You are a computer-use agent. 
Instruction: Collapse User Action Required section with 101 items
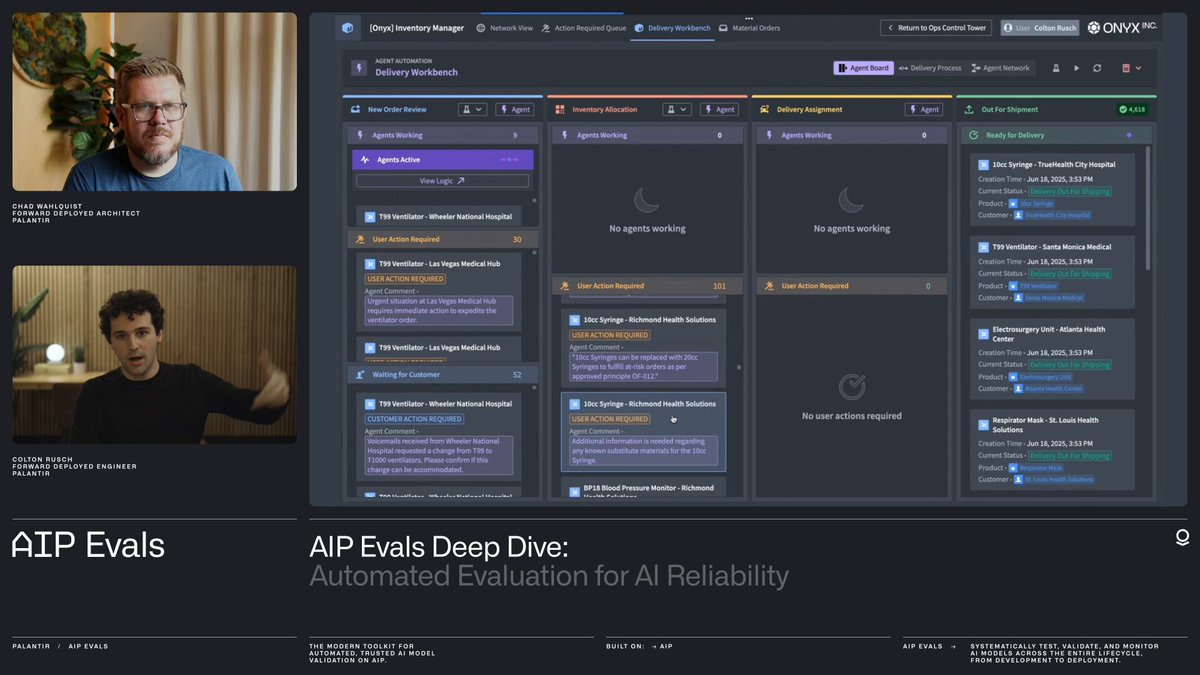coord(647,286)
